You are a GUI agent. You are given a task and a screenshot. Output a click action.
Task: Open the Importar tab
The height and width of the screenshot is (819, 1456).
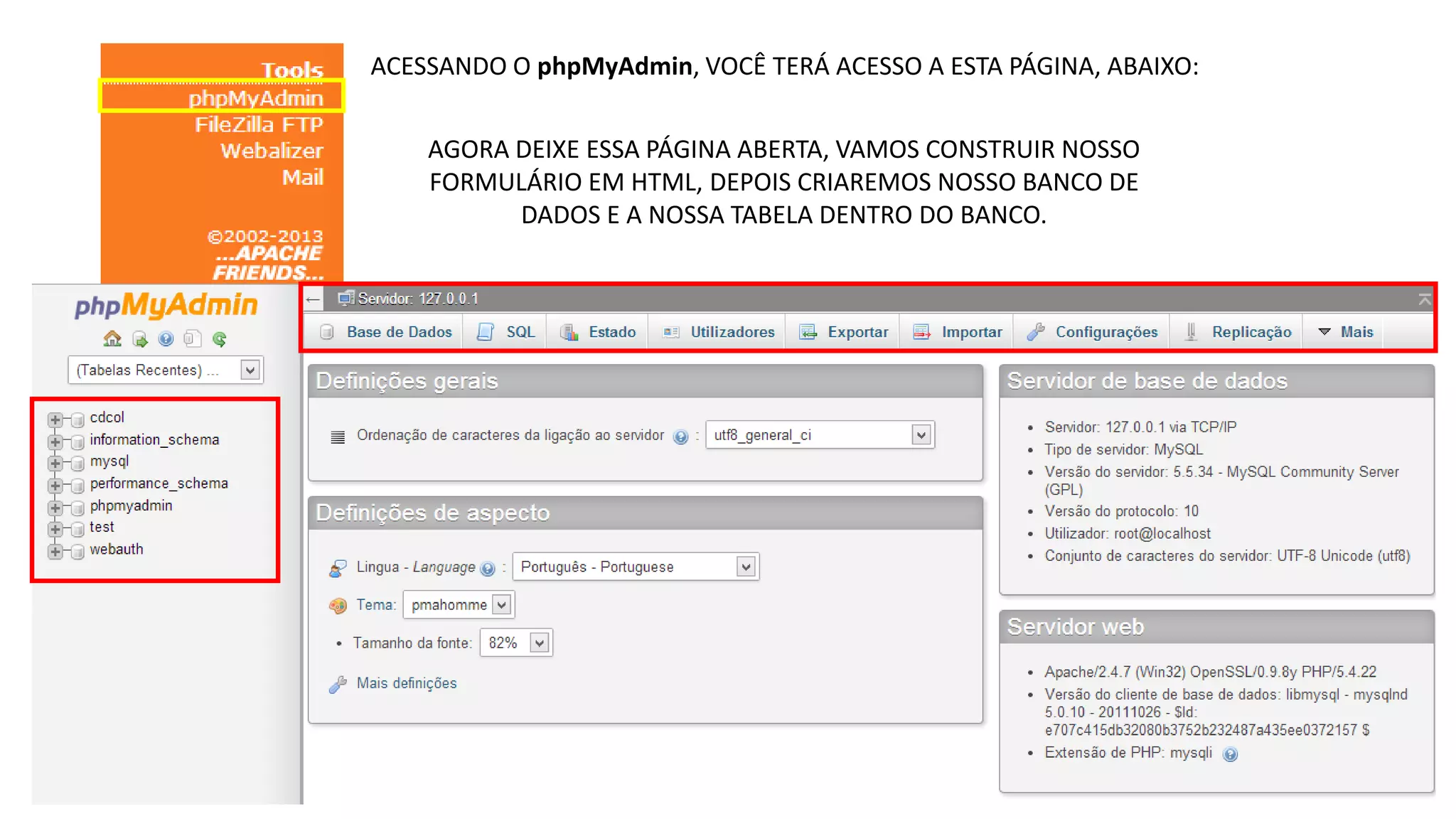click(957, 332)
